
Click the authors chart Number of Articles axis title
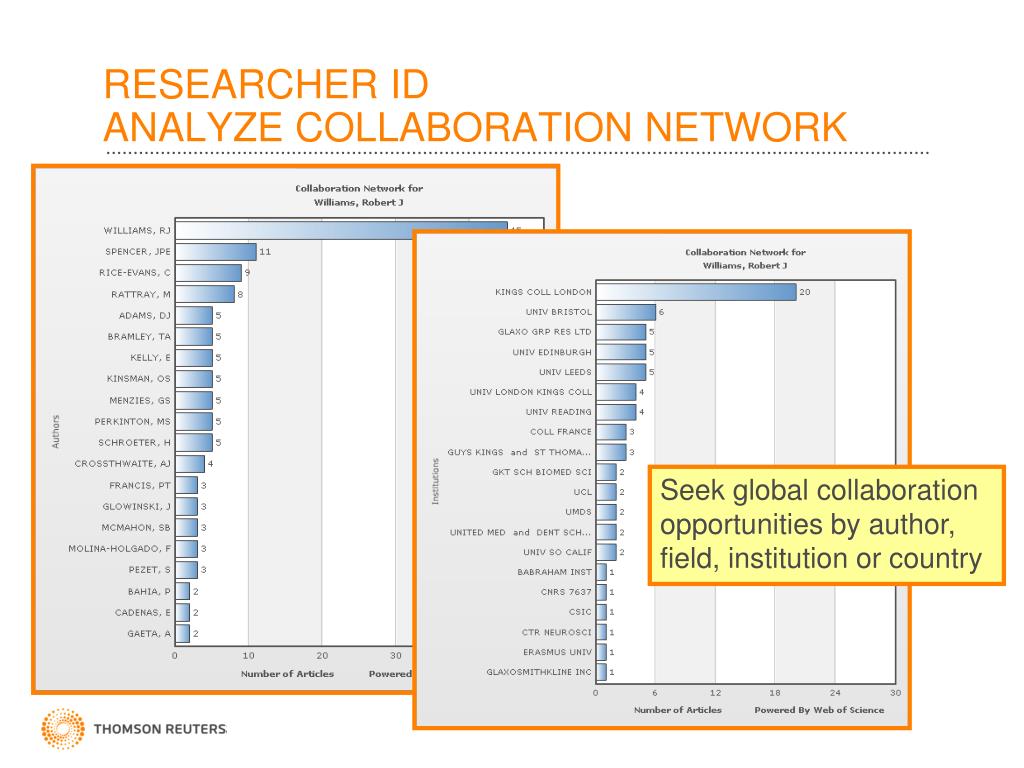(287, 673)
